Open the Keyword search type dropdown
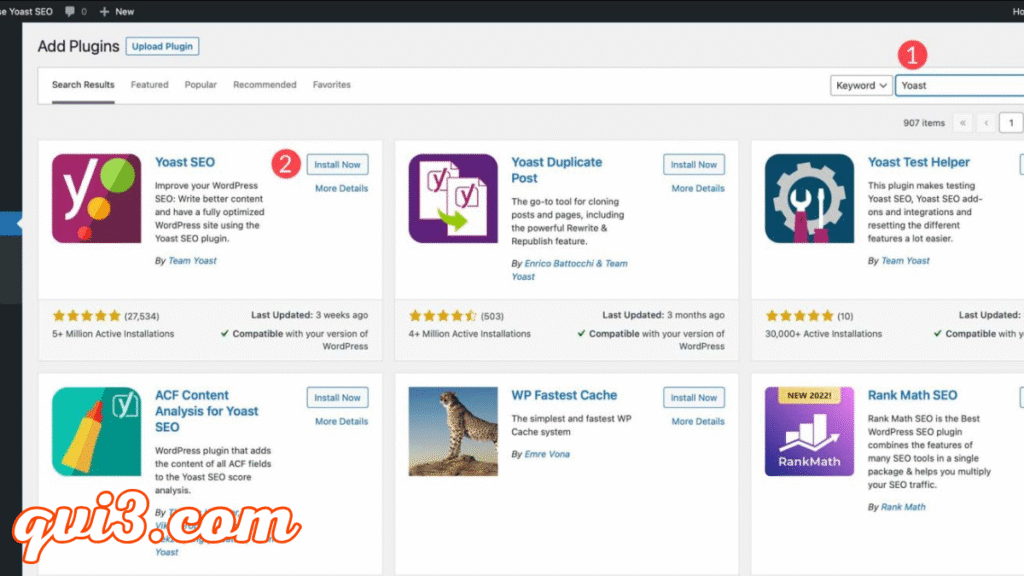The width and height of the screenshot is (1024, 576). (x=861, y=86)
